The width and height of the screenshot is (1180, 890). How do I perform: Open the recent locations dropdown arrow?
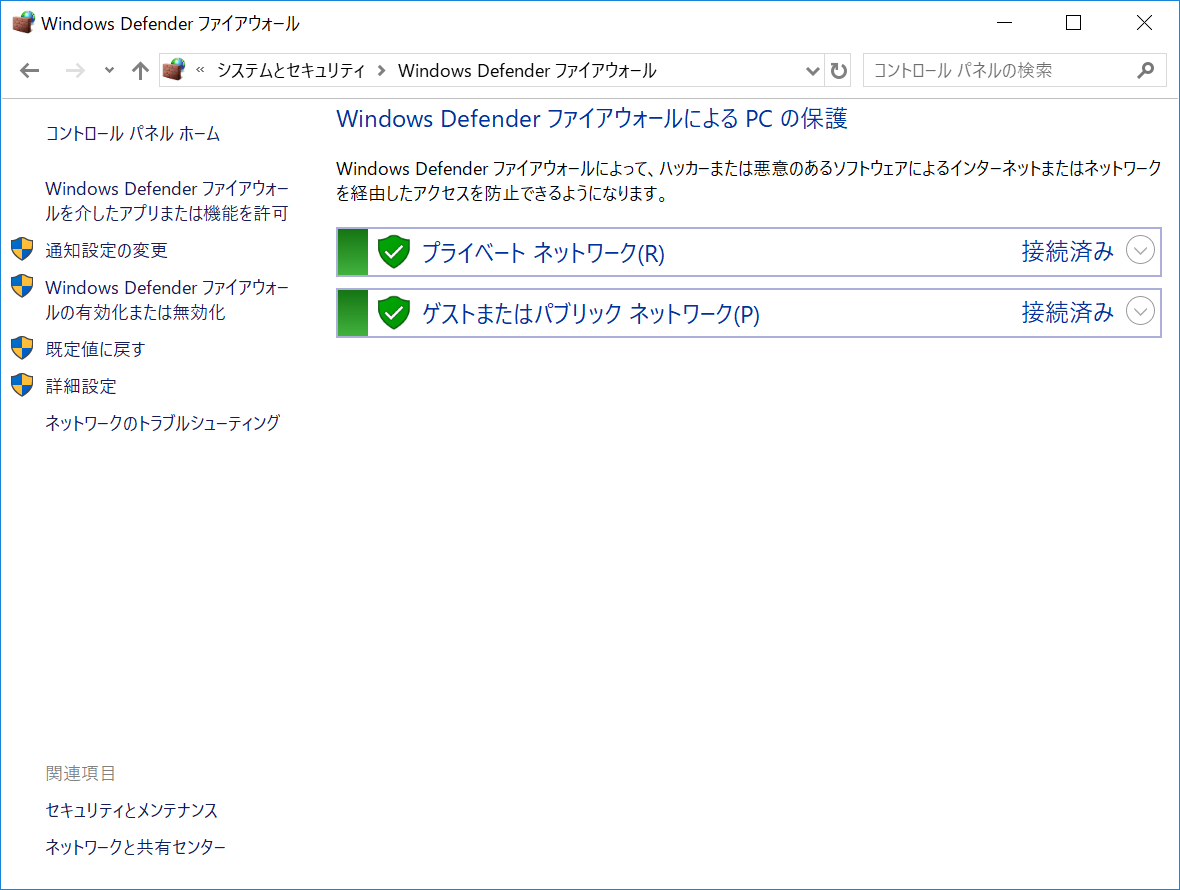click(109, 71)
